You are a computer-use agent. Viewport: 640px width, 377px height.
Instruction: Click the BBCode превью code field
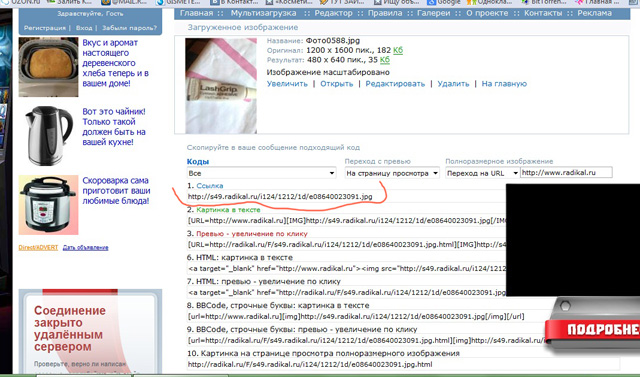pos(365,340)
